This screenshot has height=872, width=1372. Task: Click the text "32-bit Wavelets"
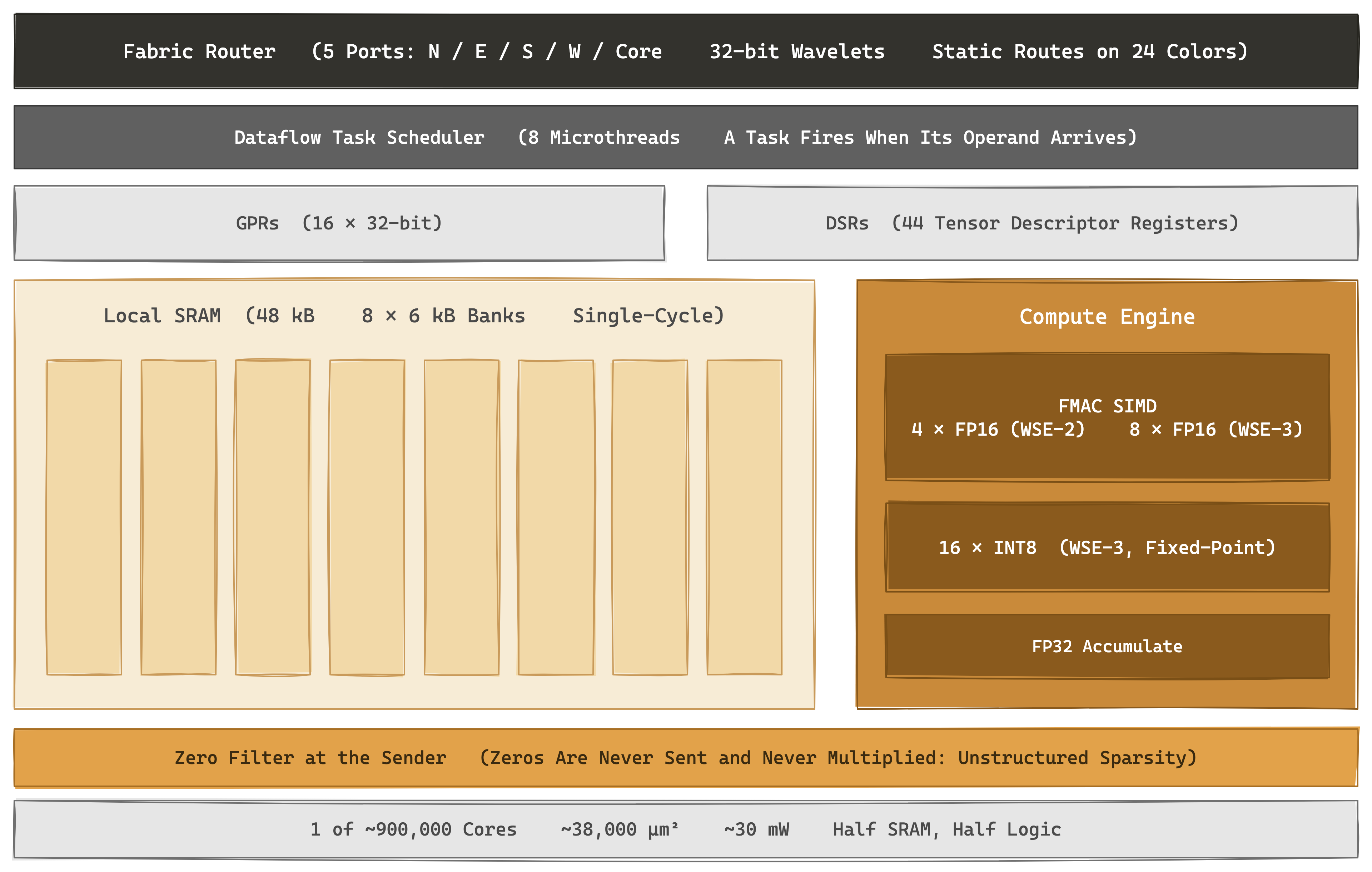pos(797,52)
